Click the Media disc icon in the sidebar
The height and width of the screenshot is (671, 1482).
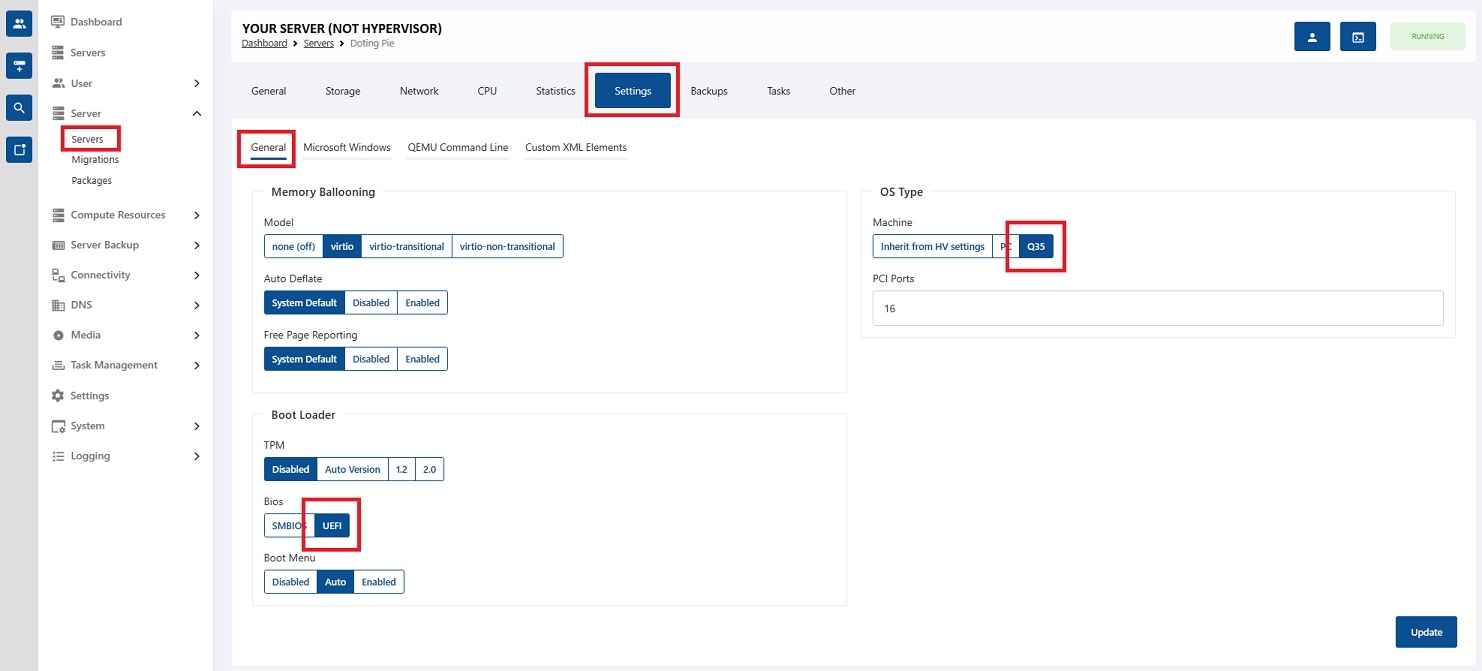click(58, 335)
